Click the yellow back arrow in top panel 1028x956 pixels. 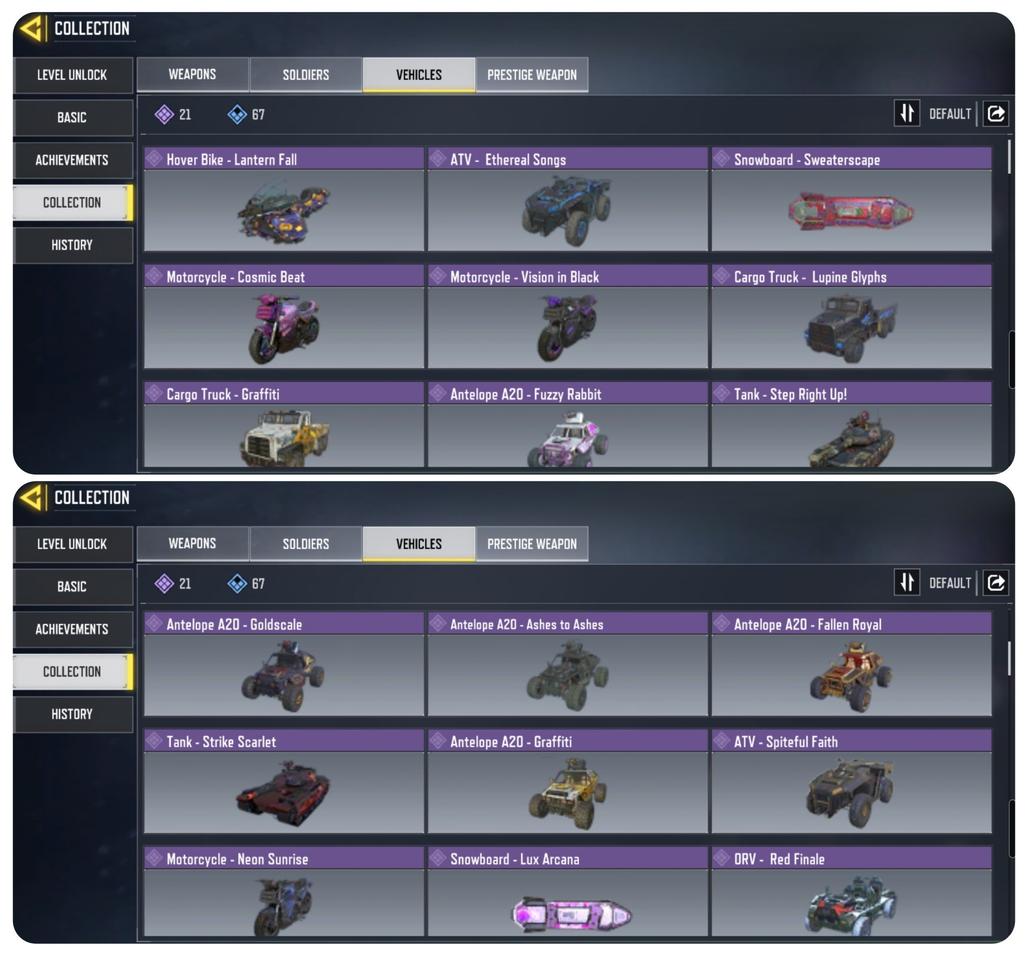(x=31, y=28)
